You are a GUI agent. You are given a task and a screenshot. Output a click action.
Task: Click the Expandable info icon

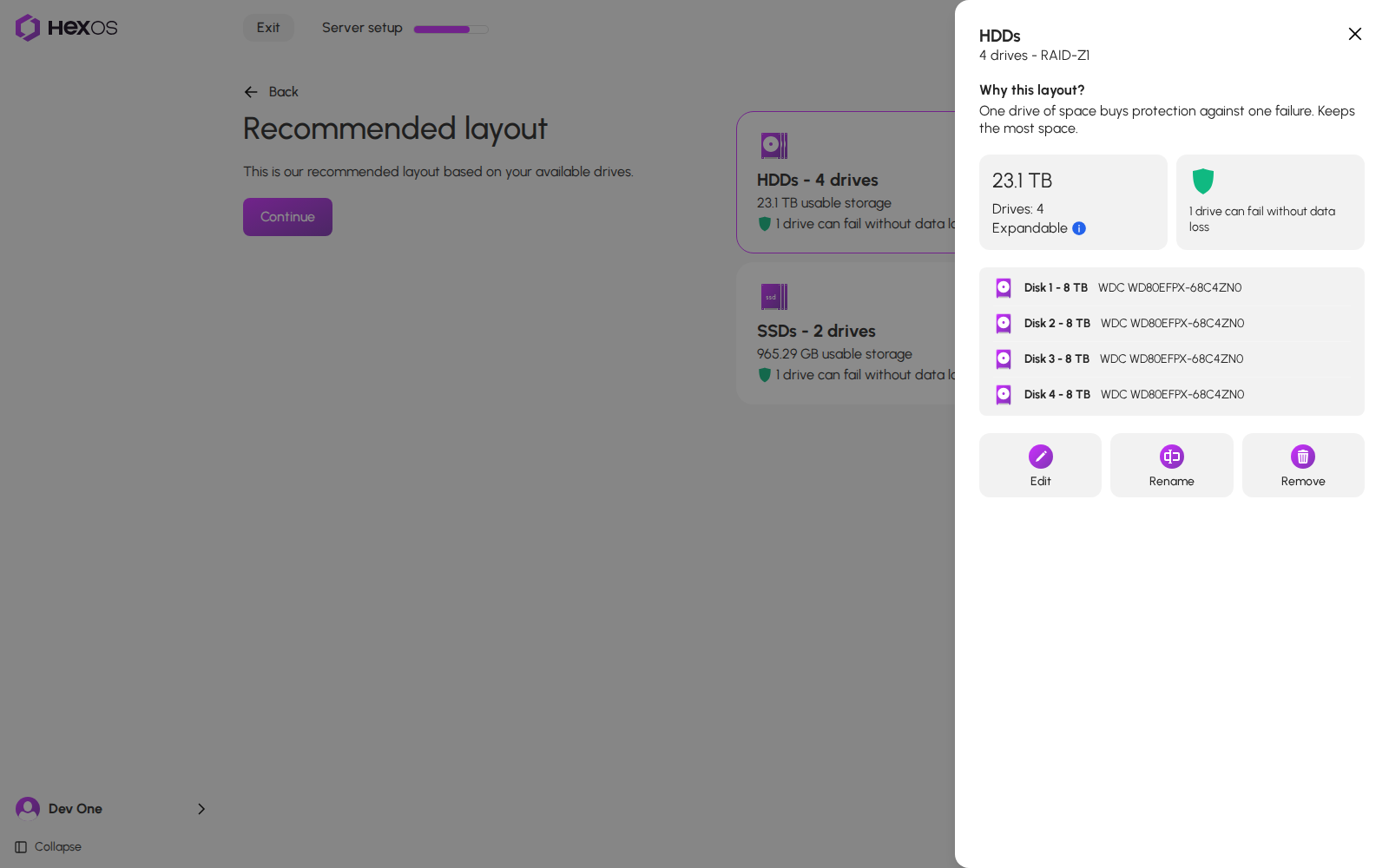click(x=1079, y=228)
